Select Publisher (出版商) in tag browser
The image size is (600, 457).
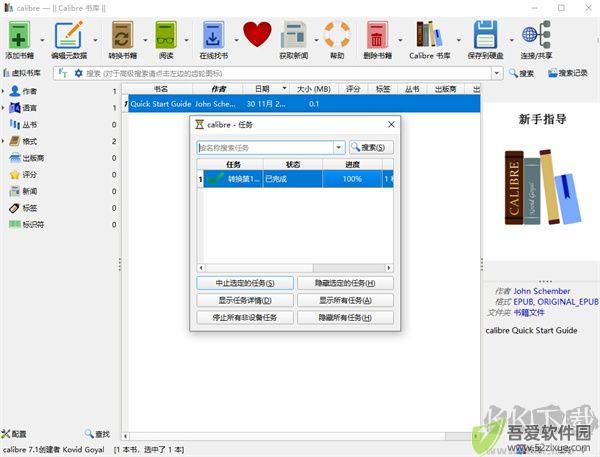click(33, 158)
